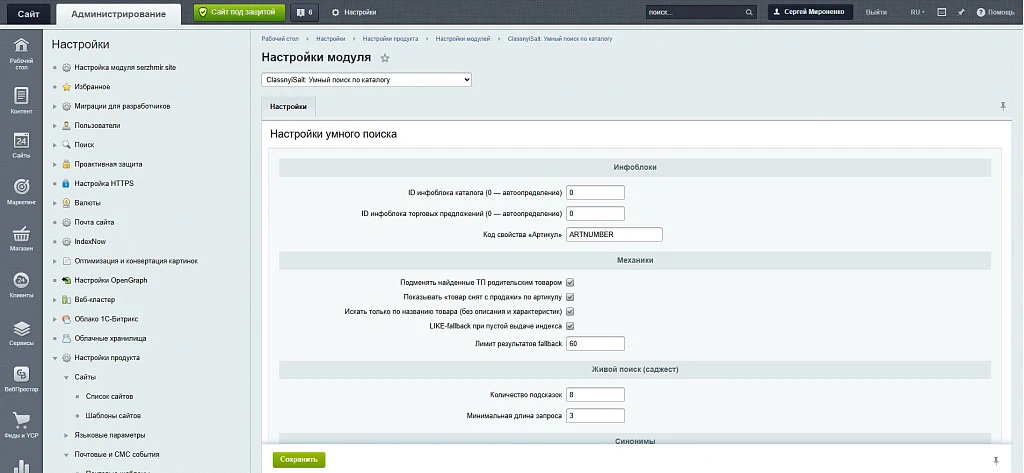Toggle LIKE-fallback при пустой выдаче checkbox
Viewport: 1024px width, 473px height.
[570, 325]
